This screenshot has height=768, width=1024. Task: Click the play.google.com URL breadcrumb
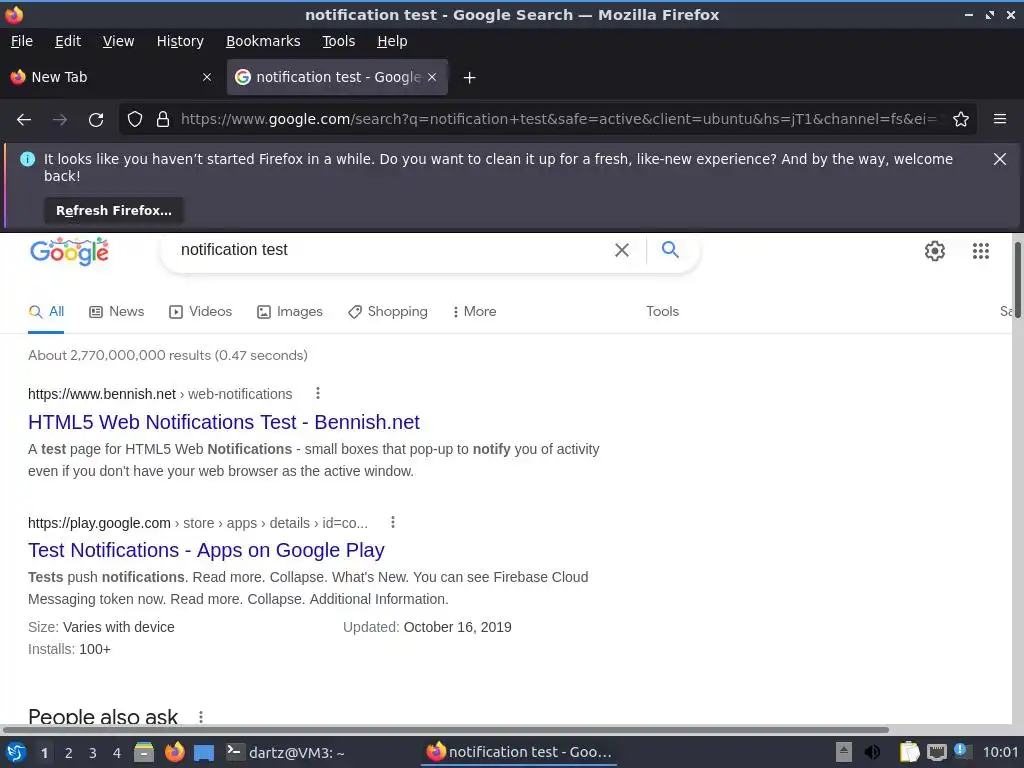coord(198,523)
